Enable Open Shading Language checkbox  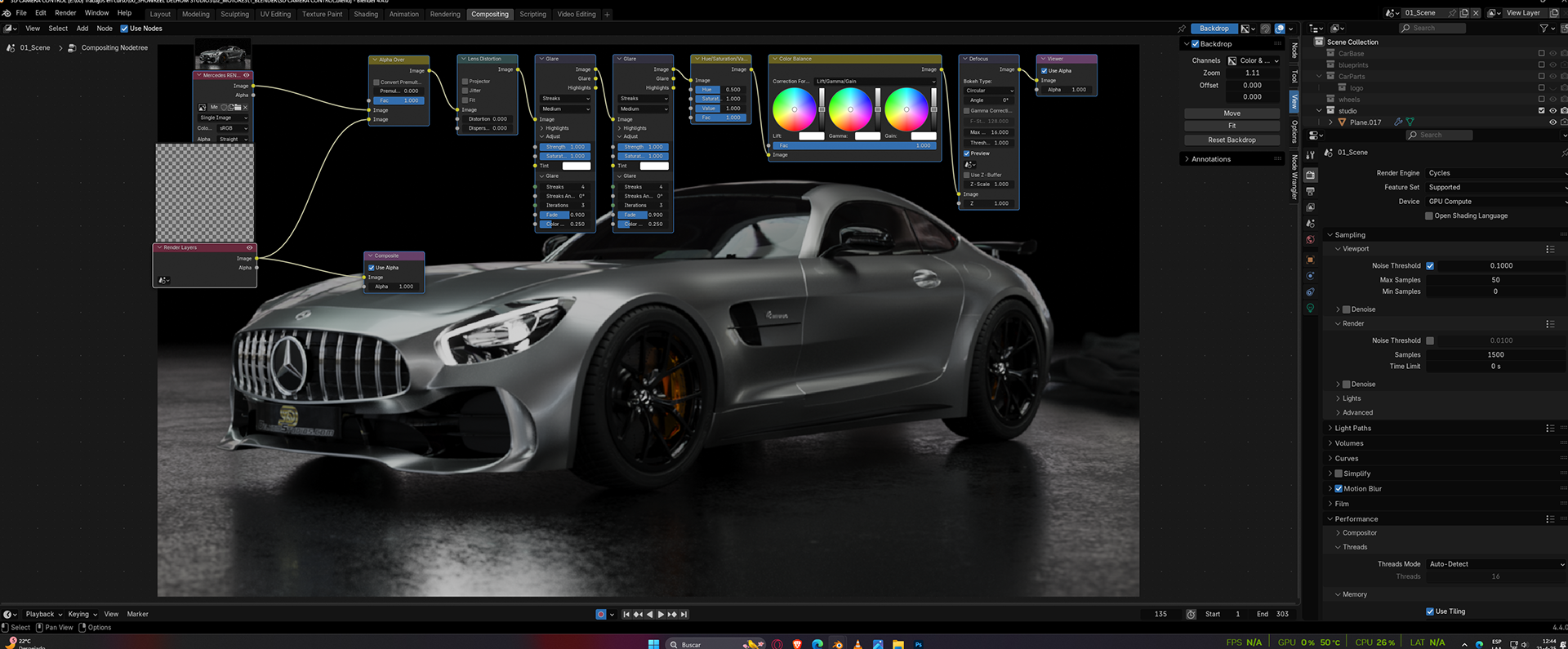click(x=1429, y=216)
